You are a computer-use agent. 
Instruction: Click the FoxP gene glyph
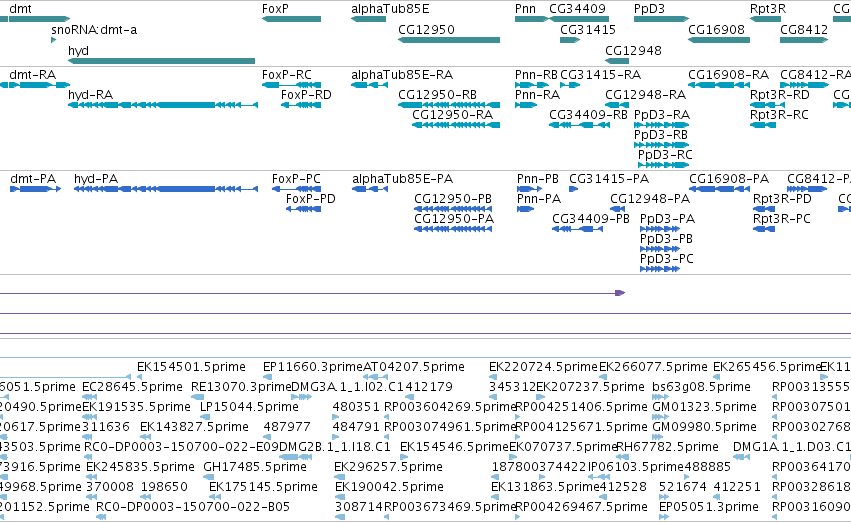pyautogui.click(x=291, y=19)
